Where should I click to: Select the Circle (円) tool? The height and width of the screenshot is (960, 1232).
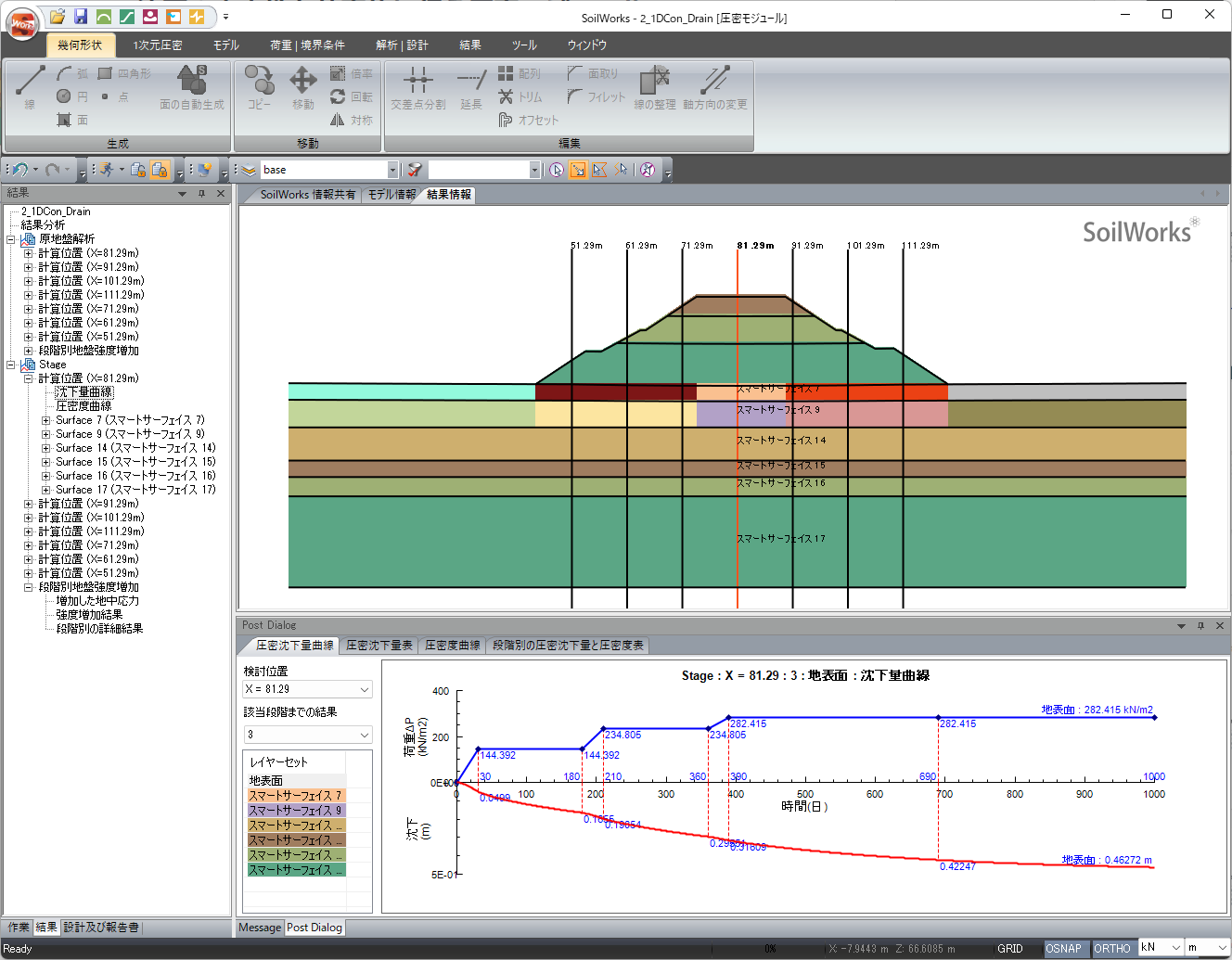coord(72,96)
